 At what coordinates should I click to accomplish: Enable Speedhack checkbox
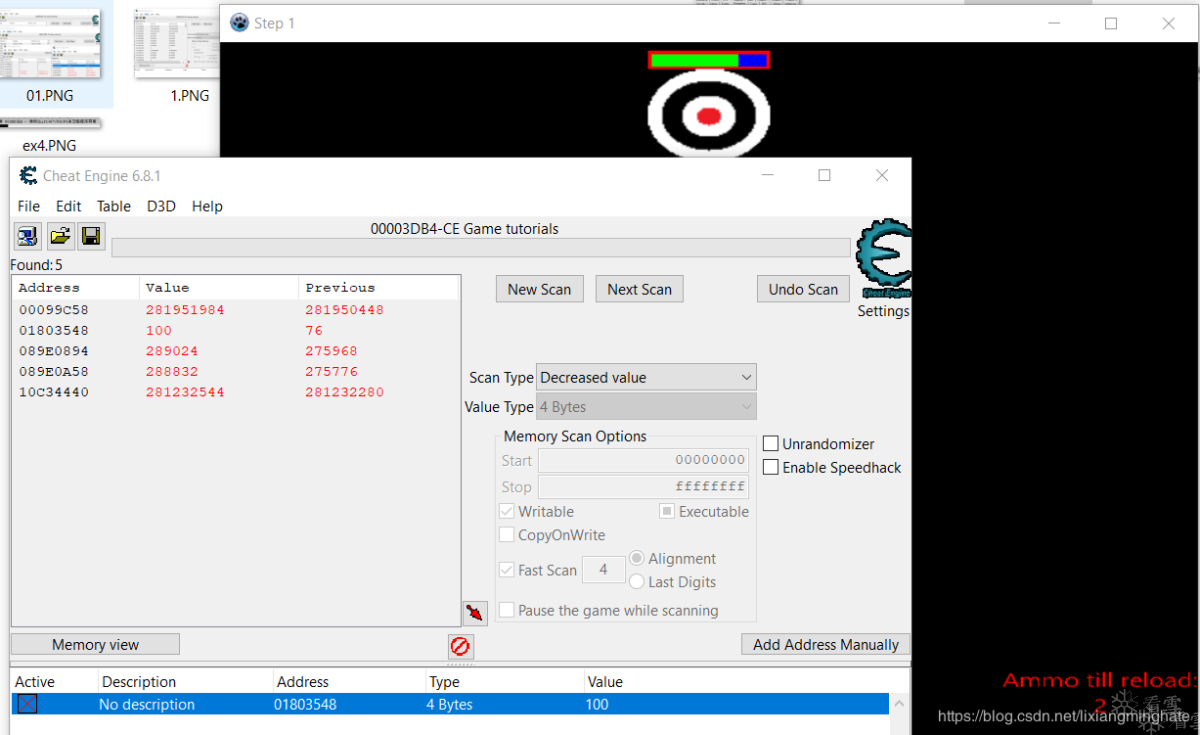pyautogui.click(x=771, y=467)
